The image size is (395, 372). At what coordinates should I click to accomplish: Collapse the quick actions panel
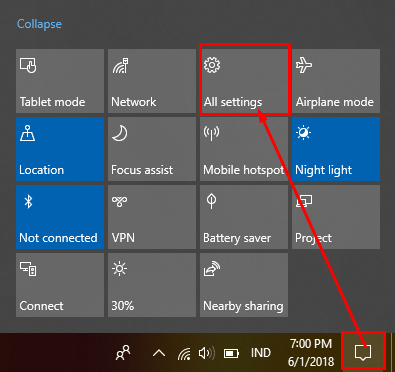point(39,24)
